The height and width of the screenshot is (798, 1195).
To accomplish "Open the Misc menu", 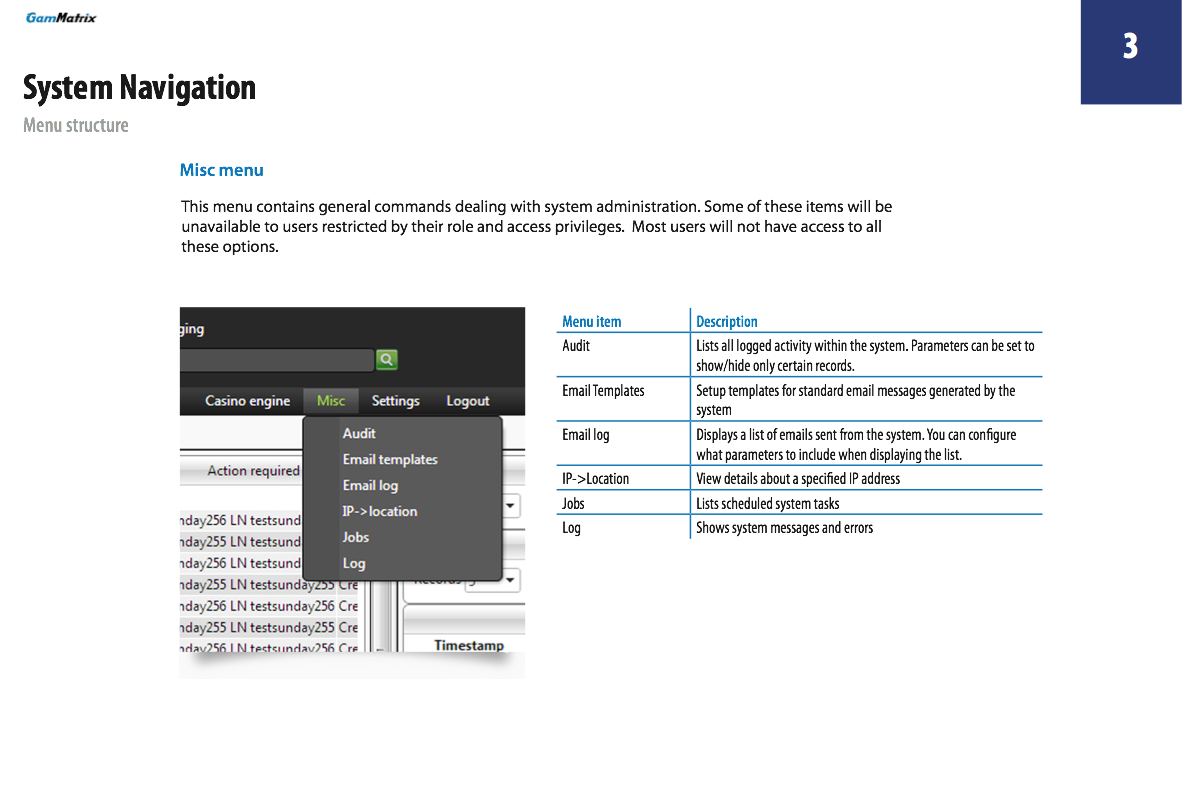I will [x=331, y=401].
